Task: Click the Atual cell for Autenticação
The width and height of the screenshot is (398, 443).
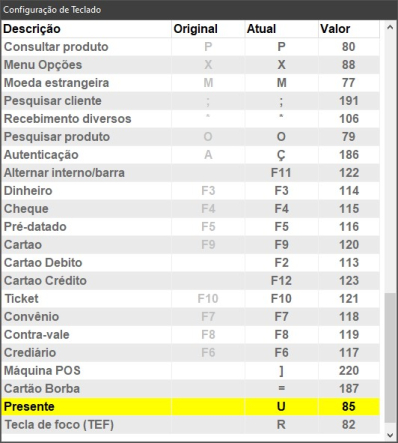Action: pos(281,155)
